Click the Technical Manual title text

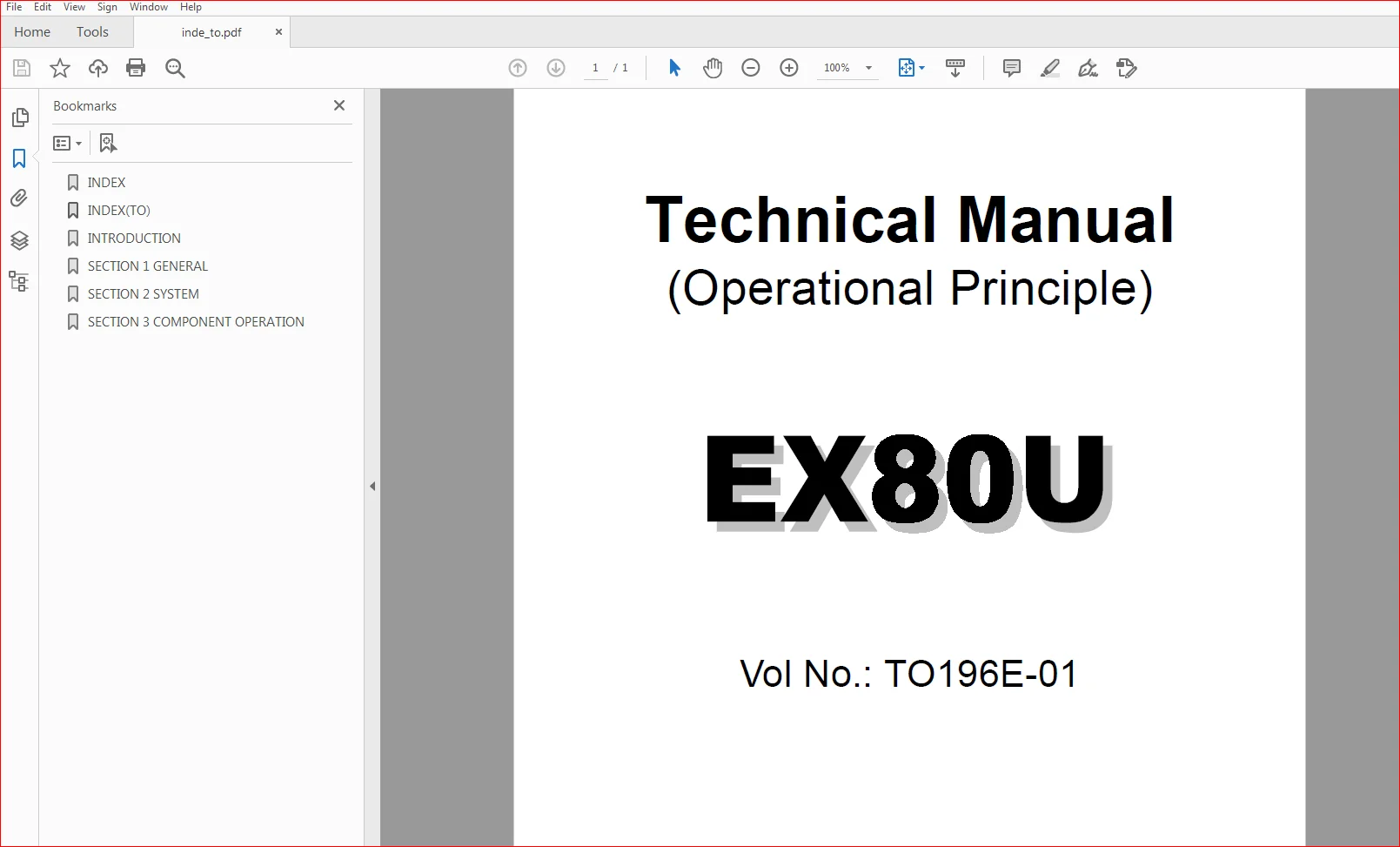[909, 219]
